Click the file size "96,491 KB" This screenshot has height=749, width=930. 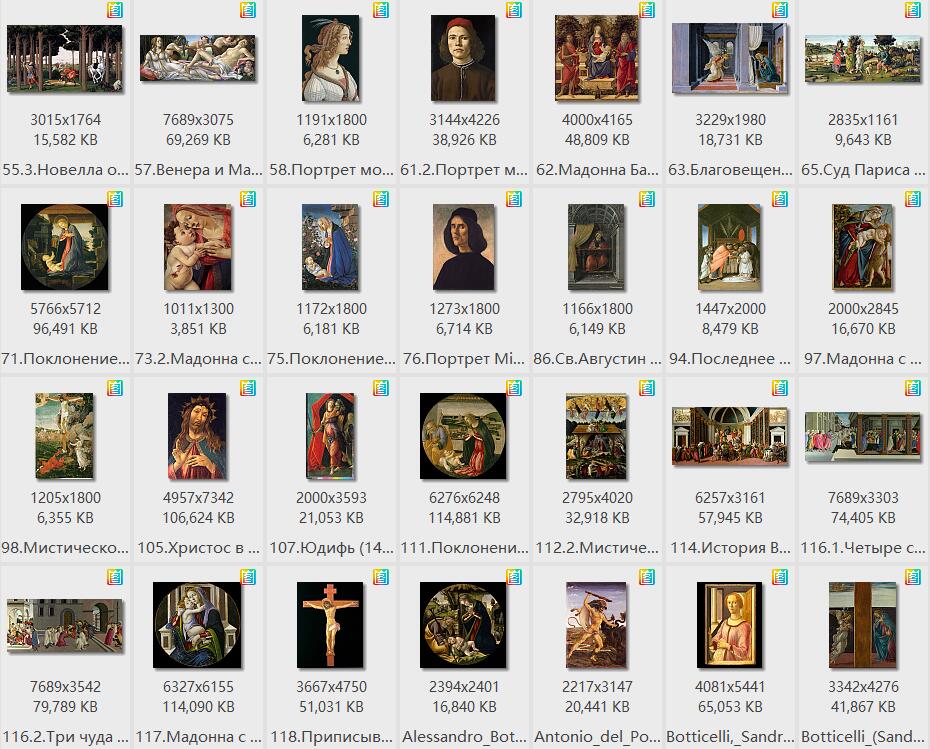[x=65, y=329]
